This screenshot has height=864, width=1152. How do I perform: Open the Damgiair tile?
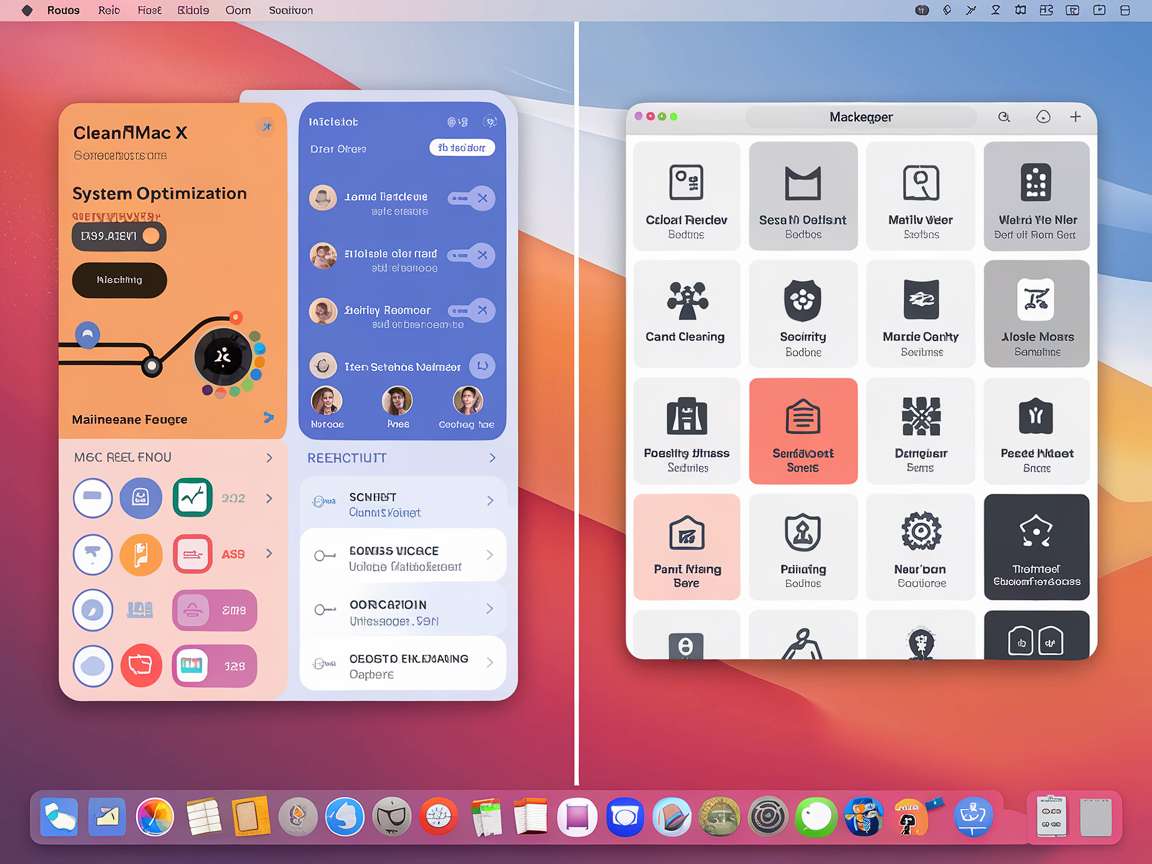(x=921, y=431)
